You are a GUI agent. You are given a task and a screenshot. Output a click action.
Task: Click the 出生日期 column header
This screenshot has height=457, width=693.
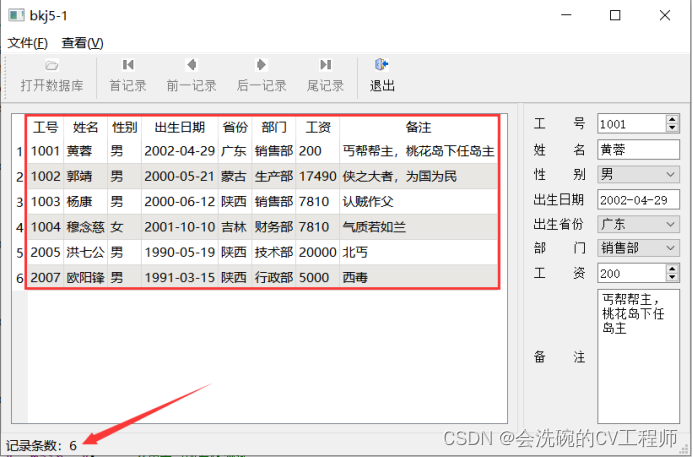click(x=180, y=127)
